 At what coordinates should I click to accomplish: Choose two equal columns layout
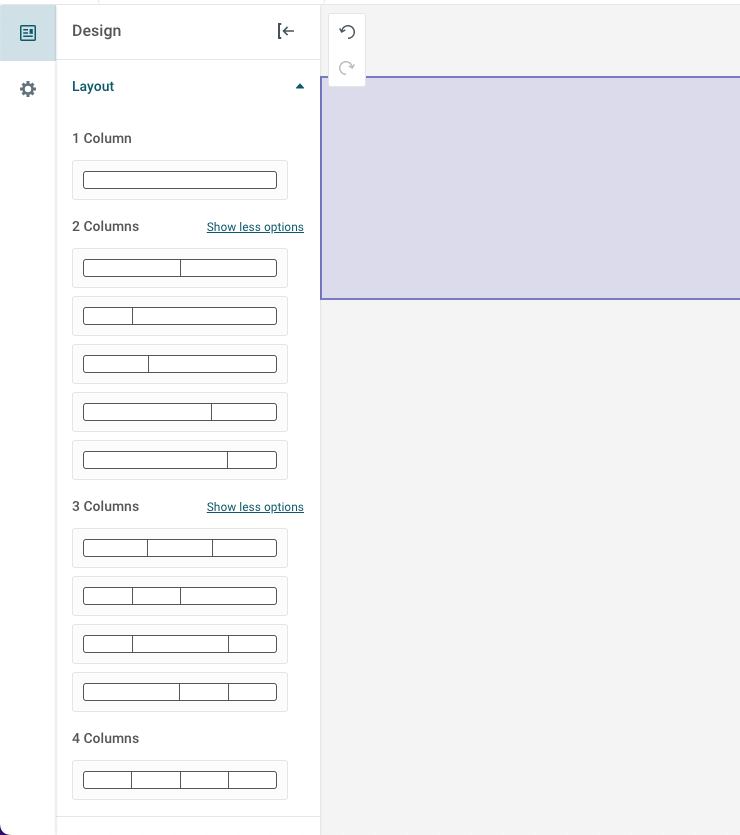[180, 268]
